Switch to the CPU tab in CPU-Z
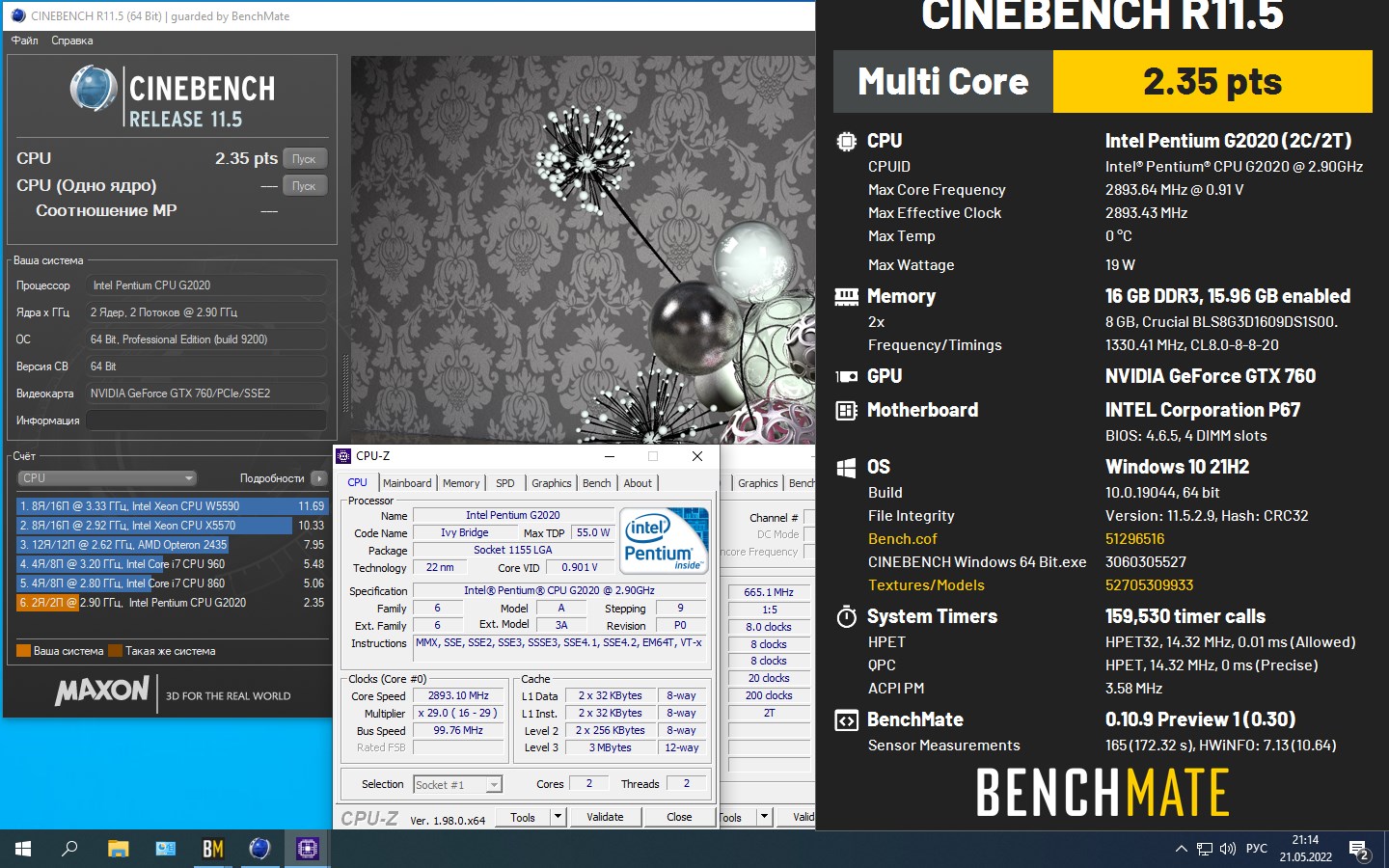 [x=358, y=483]
